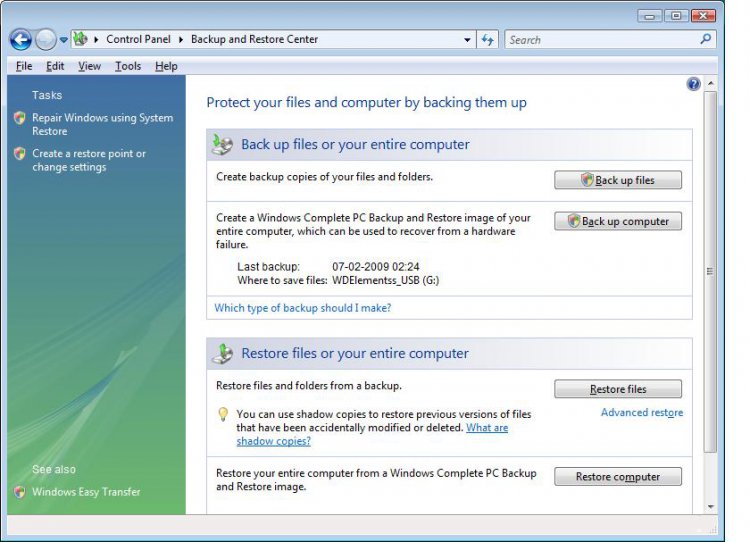This screenshot has width=750, height=542.
Task: Open the What are shadow copies link
Action: (372, 434)
